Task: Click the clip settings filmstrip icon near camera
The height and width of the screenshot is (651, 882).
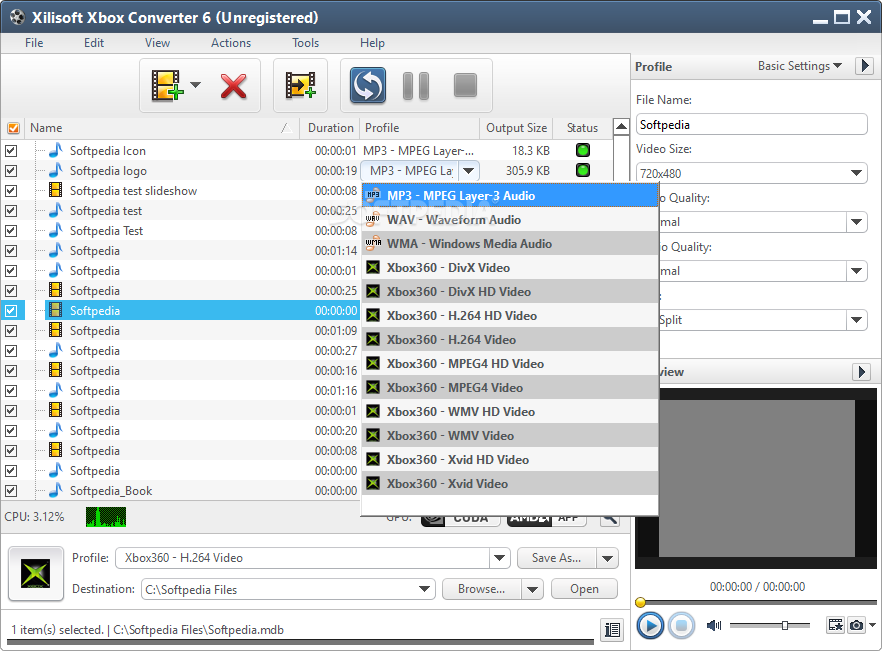Action: (835, 625)
